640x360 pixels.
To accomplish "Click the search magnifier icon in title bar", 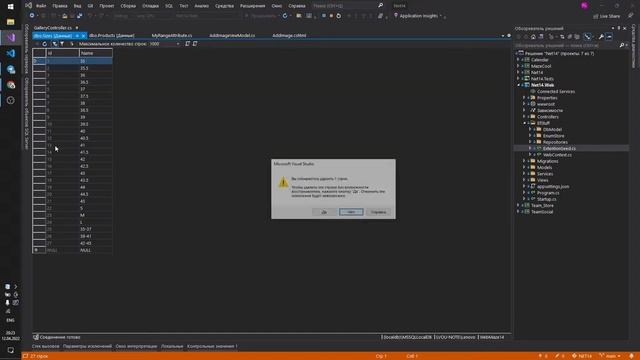I will point(380,6).
